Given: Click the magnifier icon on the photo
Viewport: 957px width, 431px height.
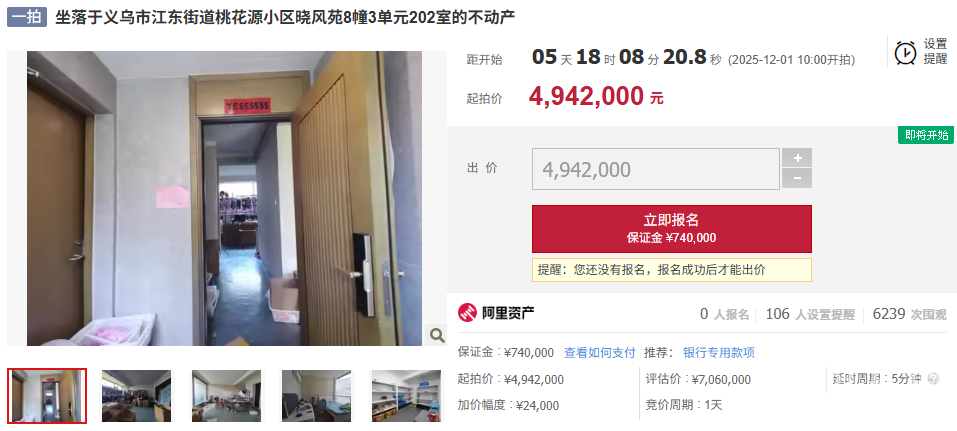Looking at the screenshot, I should (x=437, y=335).
